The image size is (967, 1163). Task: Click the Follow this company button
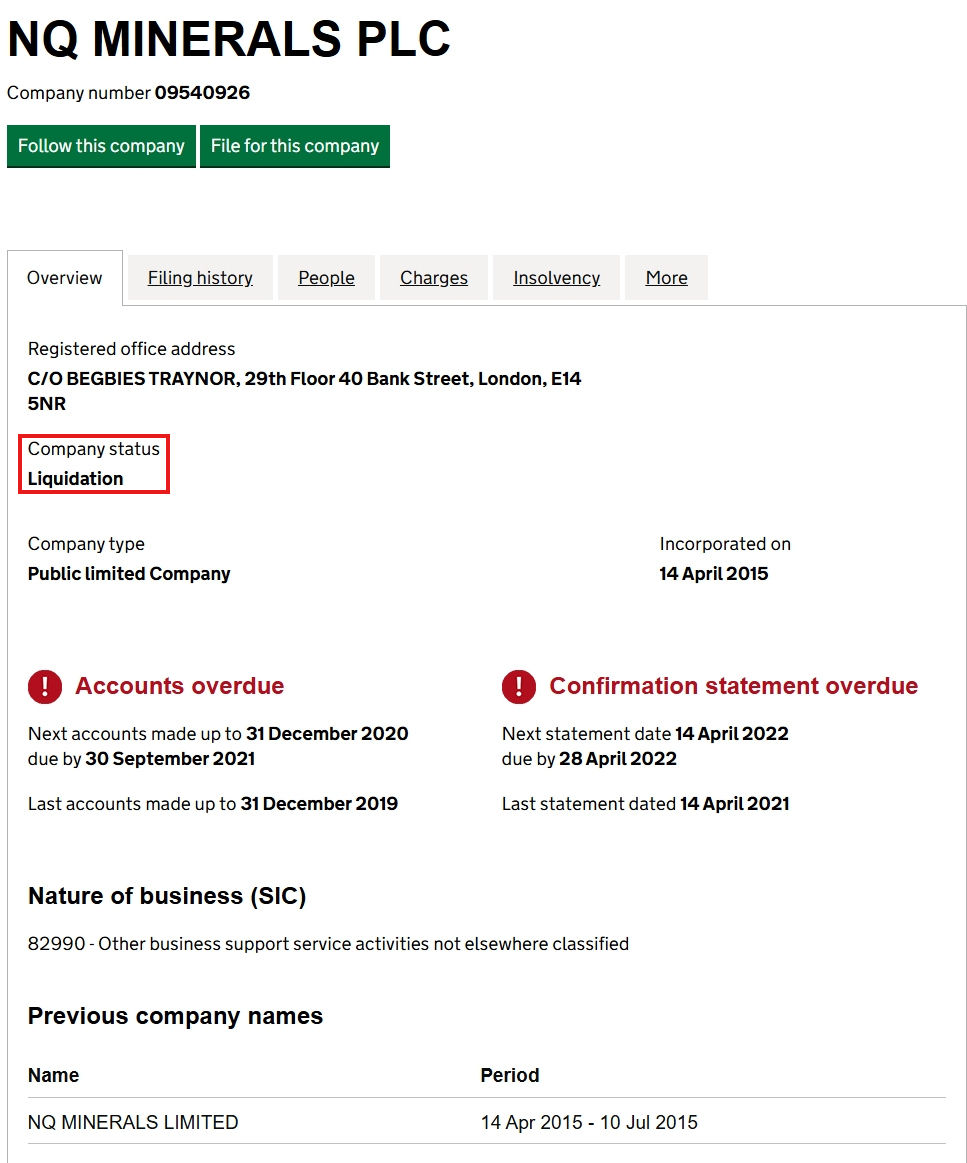(102, 146)
